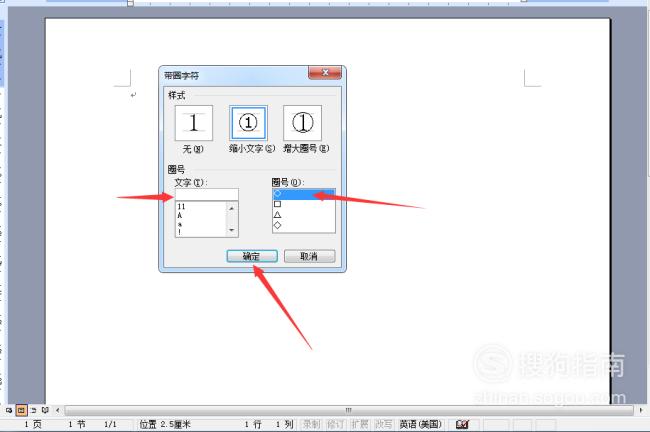Toggle 修订 track changes in status bar
Image resolution: width=650 pixels, height=432 pixels.
coord(335,424)
